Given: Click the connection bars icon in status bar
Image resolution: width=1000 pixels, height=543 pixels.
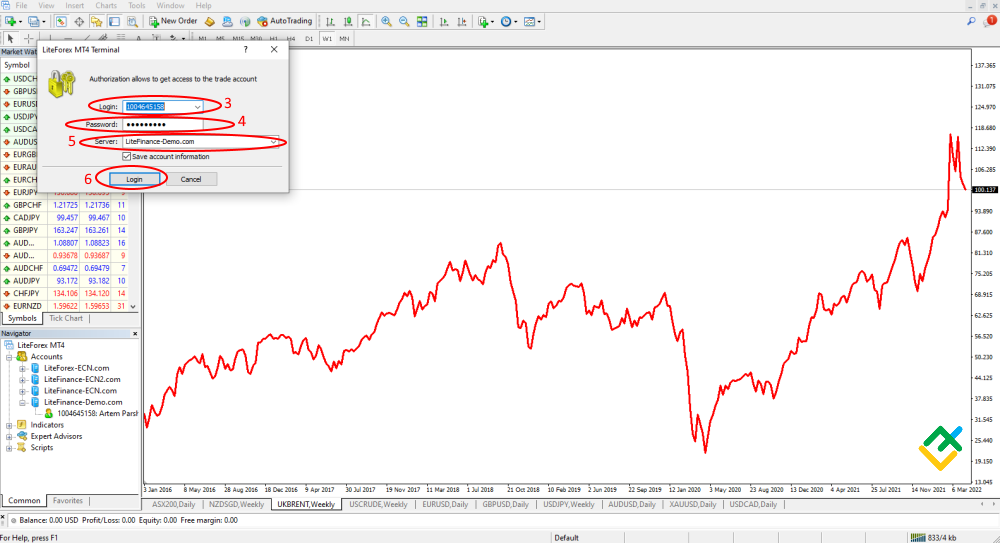Looking at the screenshot, I should click(x=918, y=537).
